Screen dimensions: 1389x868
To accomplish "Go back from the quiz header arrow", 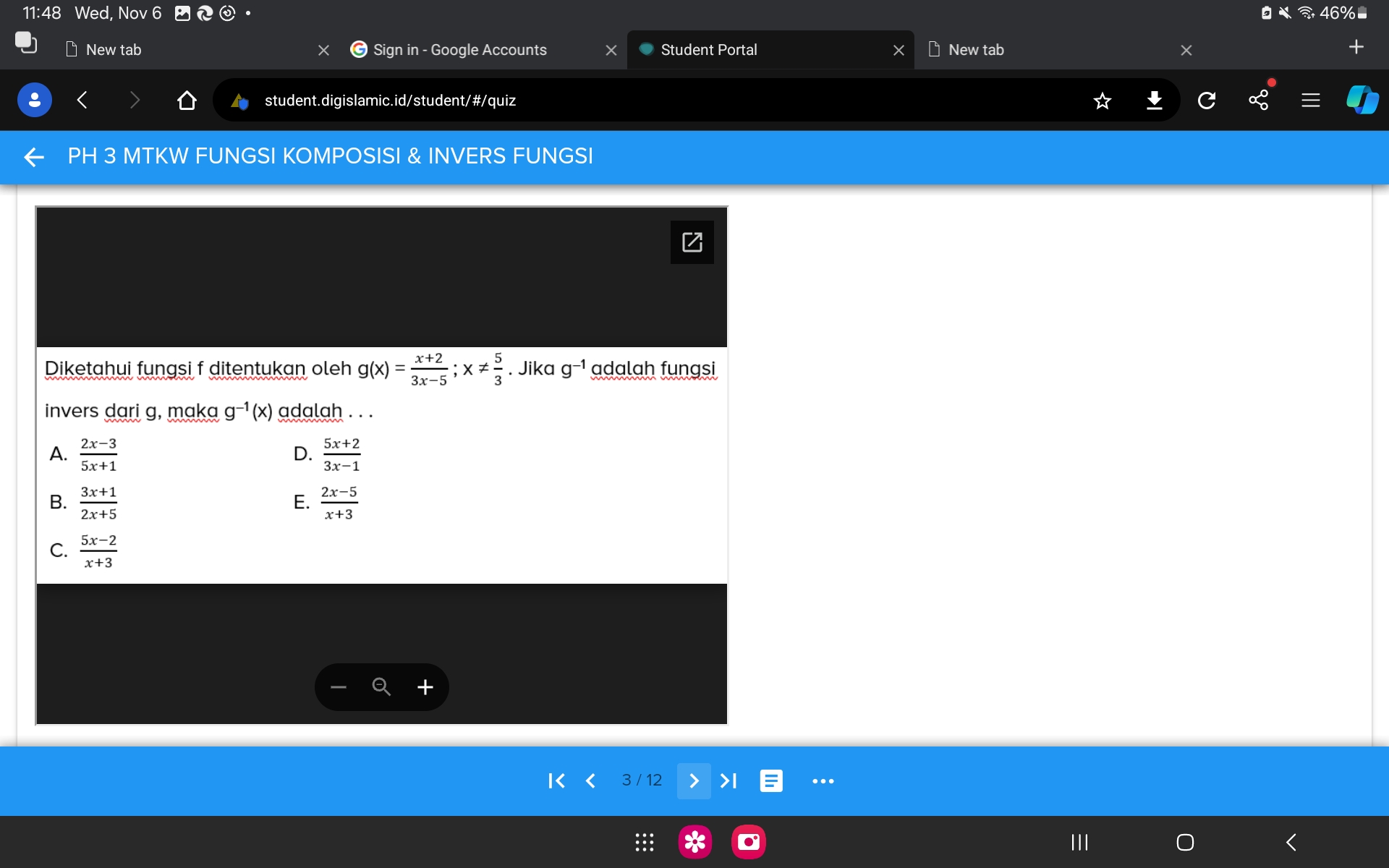I will click(34, 156).
